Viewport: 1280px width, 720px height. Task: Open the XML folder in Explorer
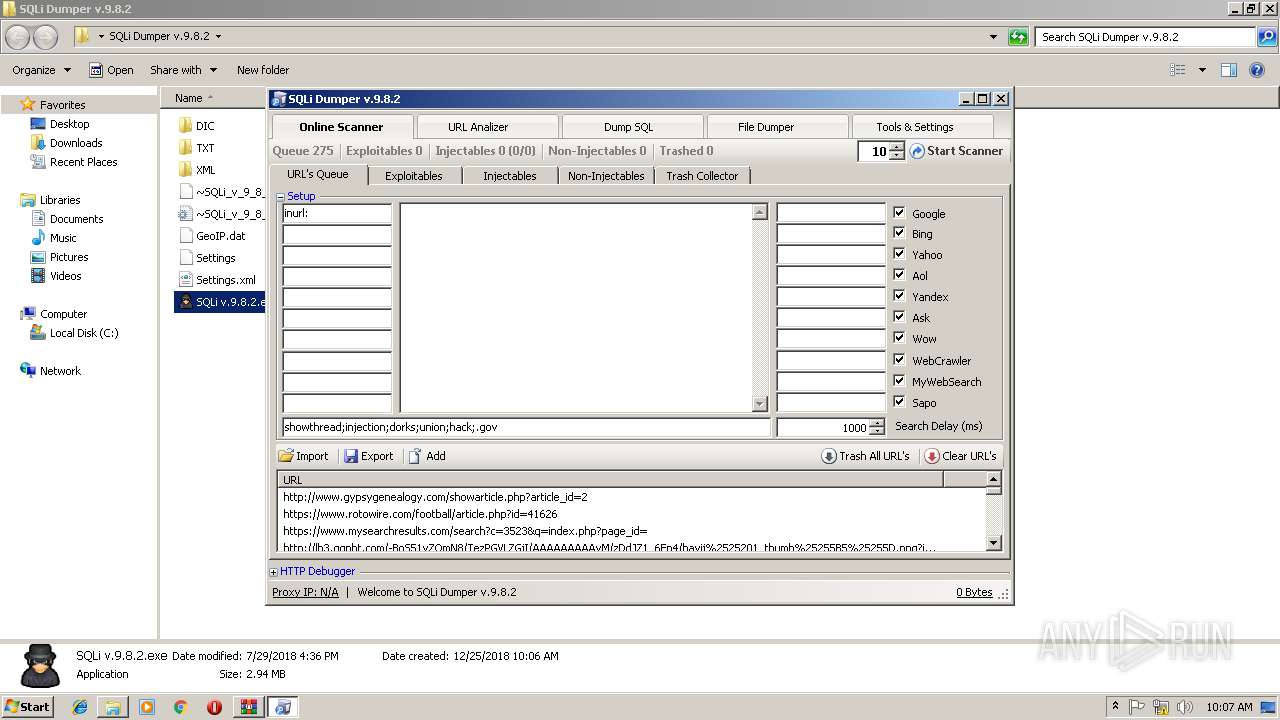point(196,170)
